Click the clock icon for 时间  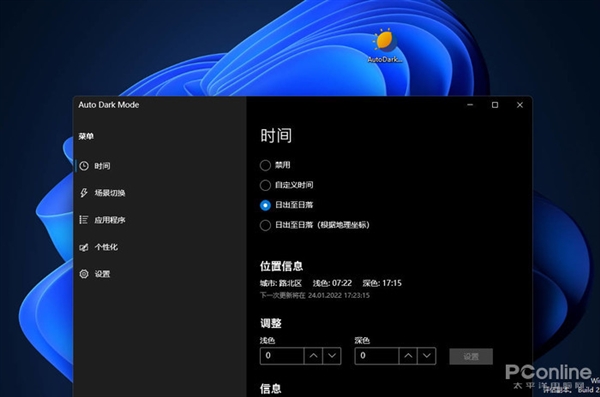[84, 166]
